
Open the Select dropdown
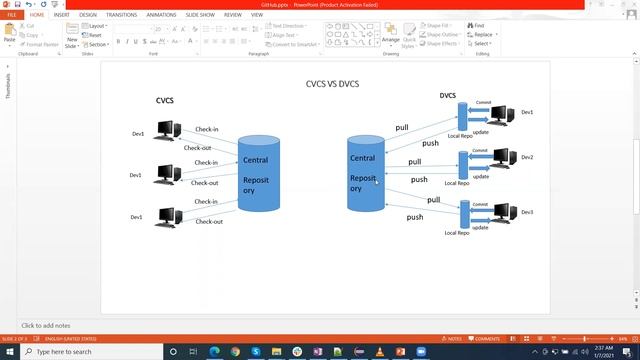point(480,44)
